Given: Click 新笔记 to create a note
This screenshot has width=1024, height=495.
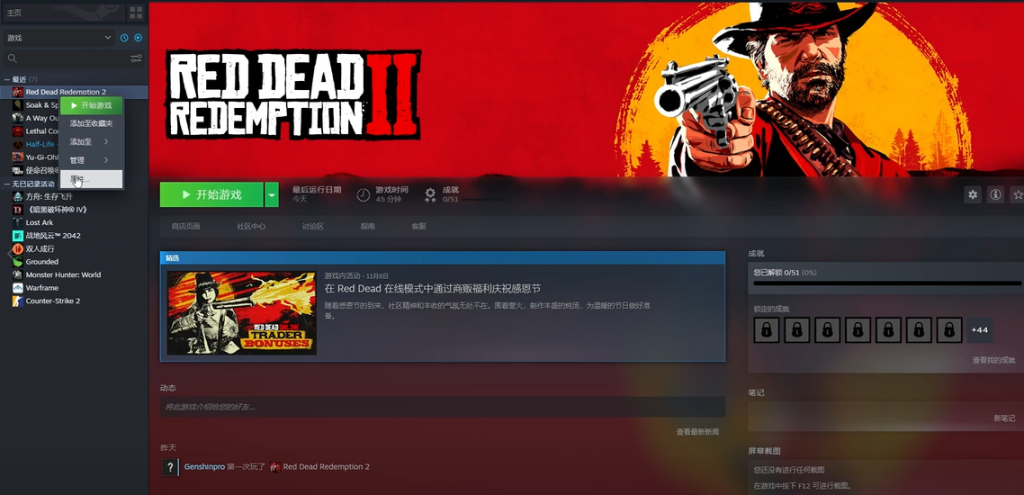Looking at the screenshot, I should 1004,419.
